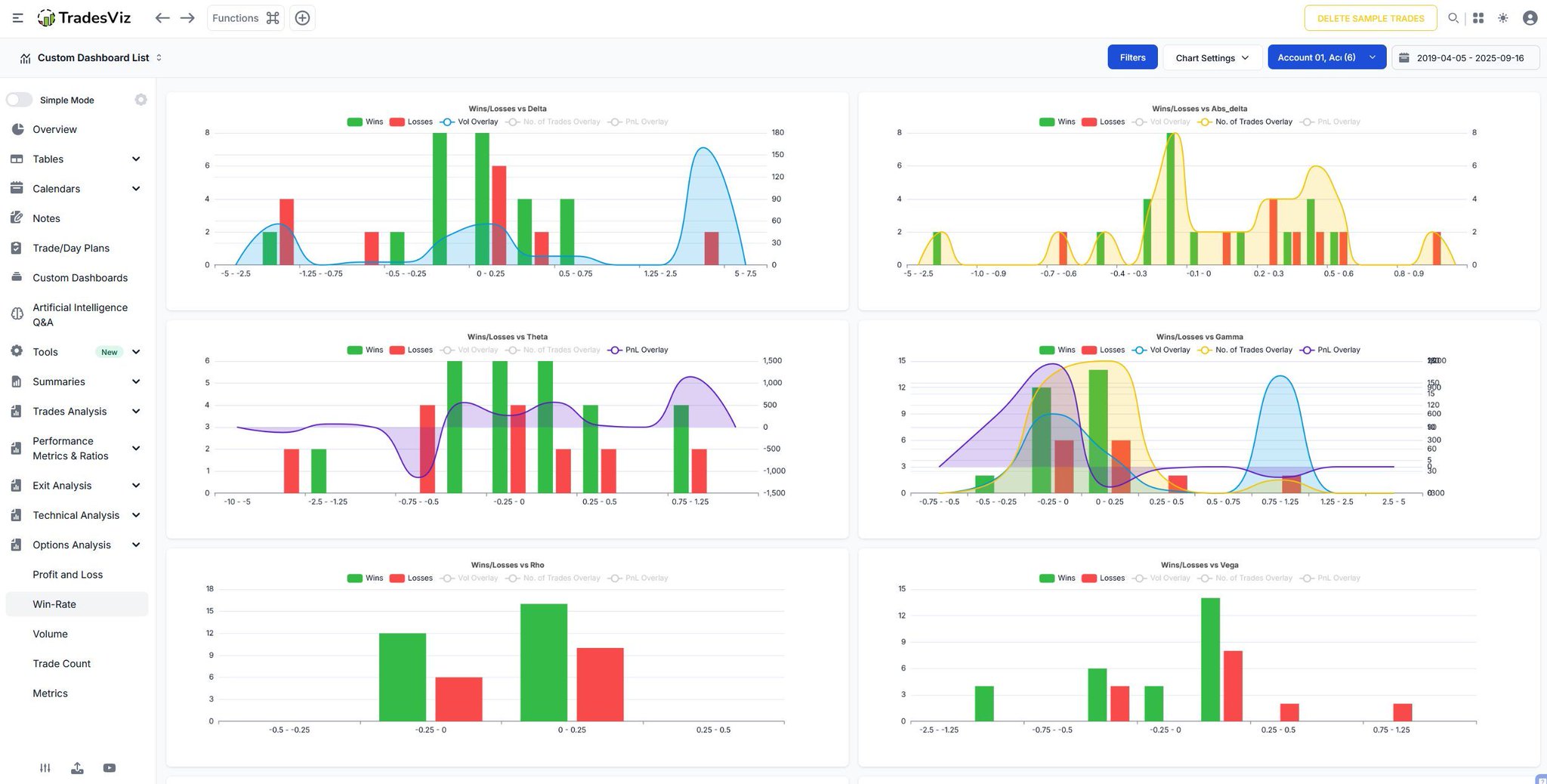This screenshot has height=784, width=1547.
Task: Click the Simple Mode settings gear icon
Action: (140, 100)
